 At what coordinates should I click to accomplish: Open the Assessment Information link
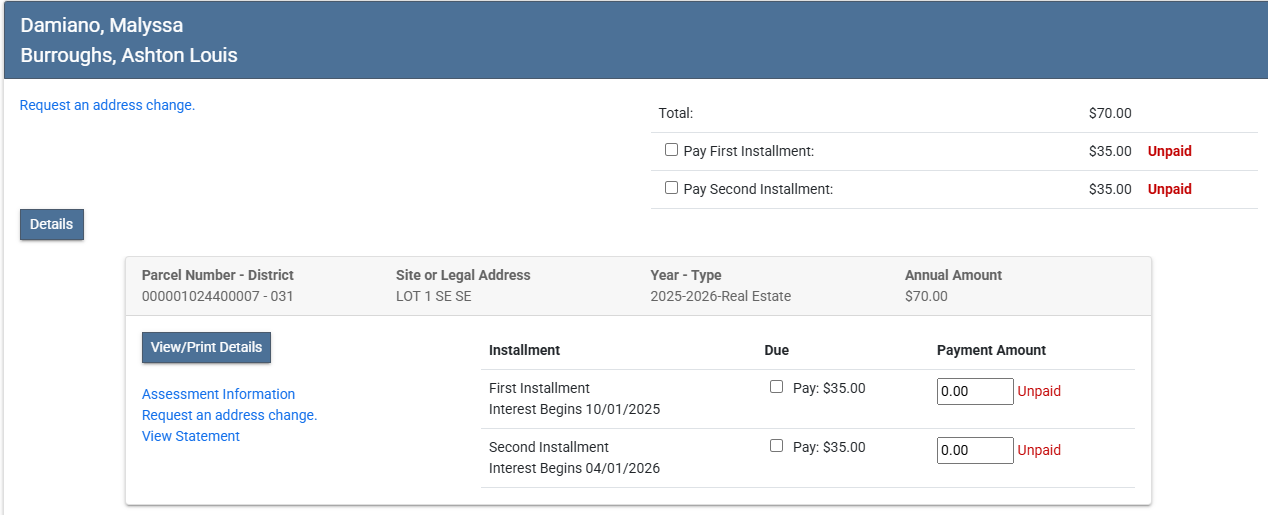click(218, 394)
